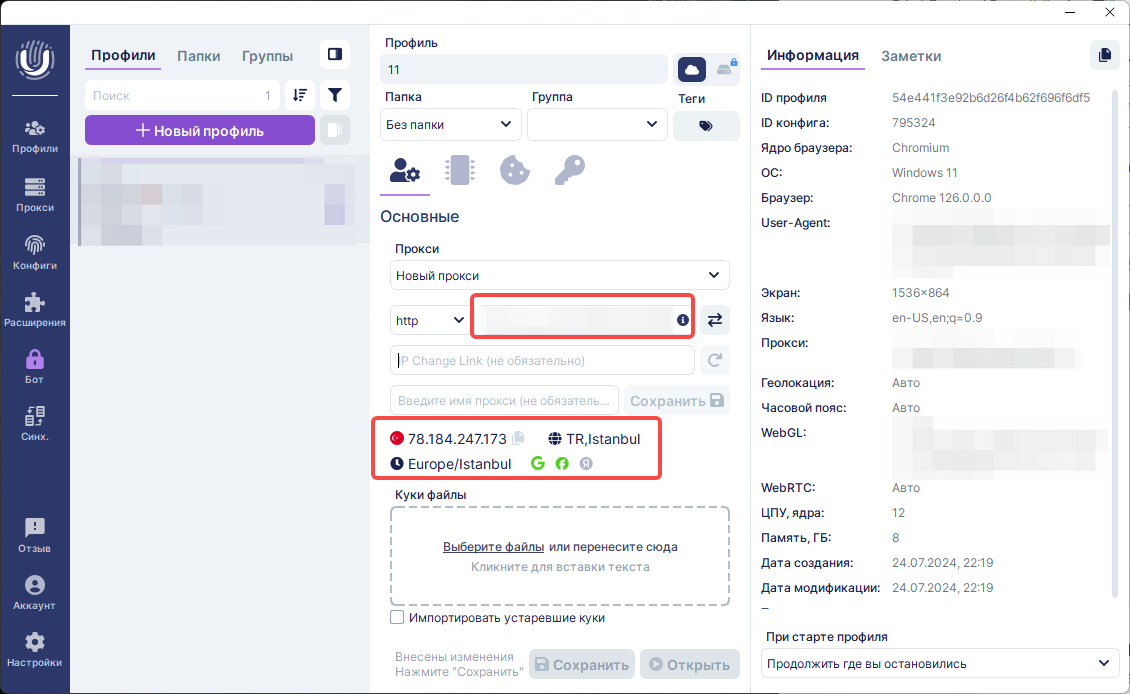
Task: Open the Proxy section in sidebar
Action: point(34,194)
